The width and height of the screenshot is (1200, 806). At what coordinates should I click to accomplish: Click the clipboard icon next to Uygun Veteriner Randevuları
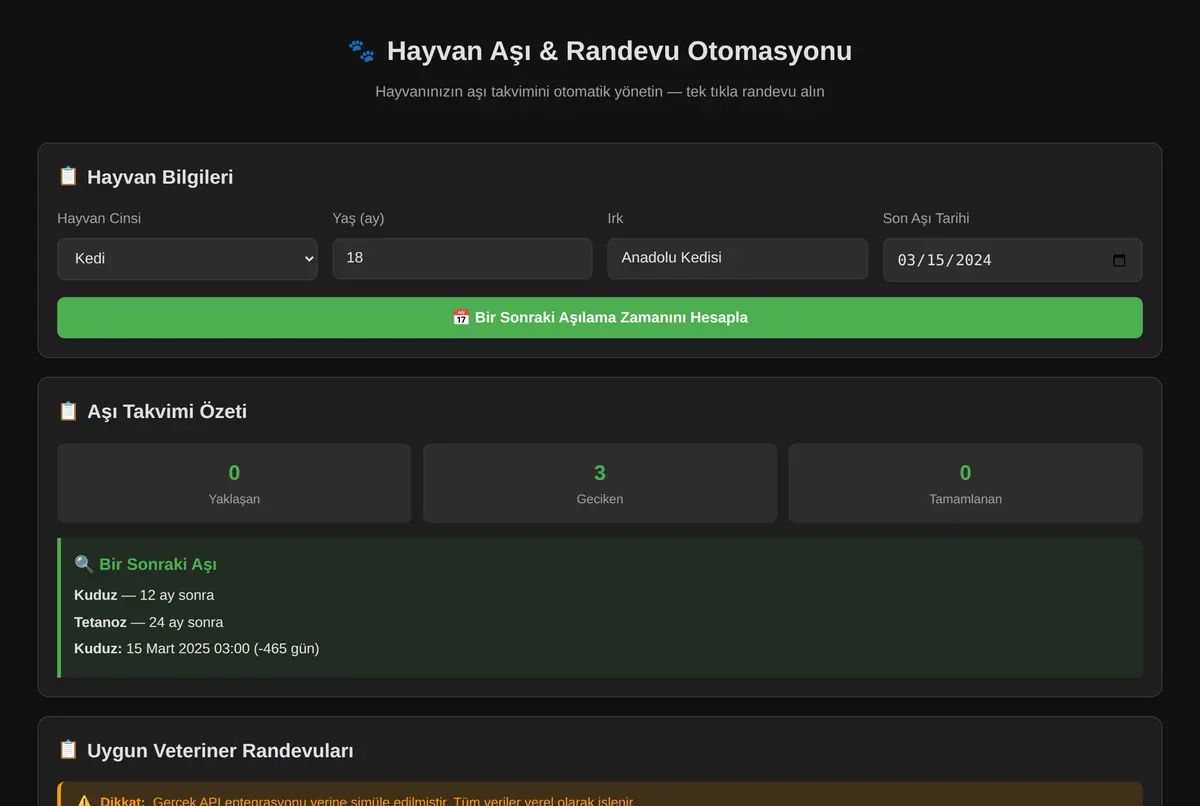(x=68, y=750)
